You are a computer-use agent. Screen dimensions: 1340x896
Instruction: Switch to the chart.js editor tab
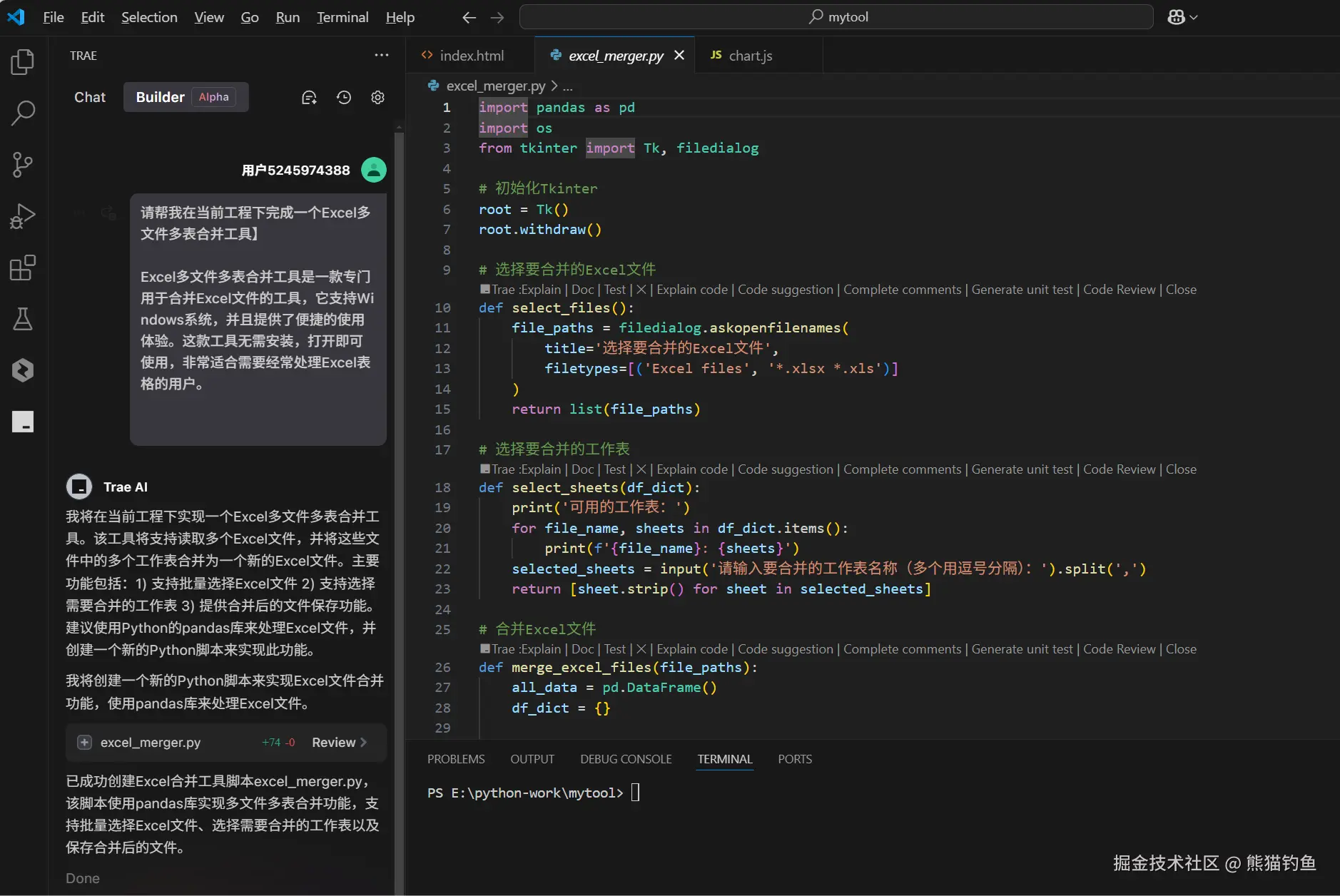tap(750, 56)
